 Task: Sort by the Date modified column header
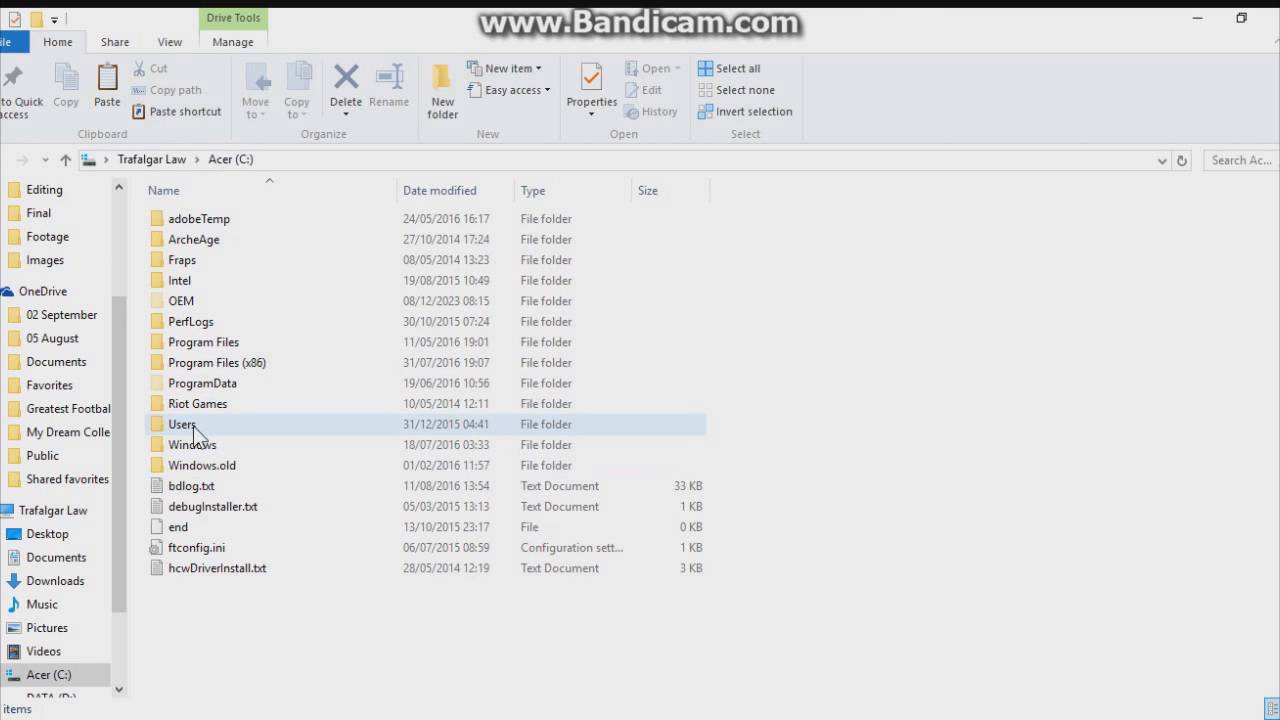point(455,190)
